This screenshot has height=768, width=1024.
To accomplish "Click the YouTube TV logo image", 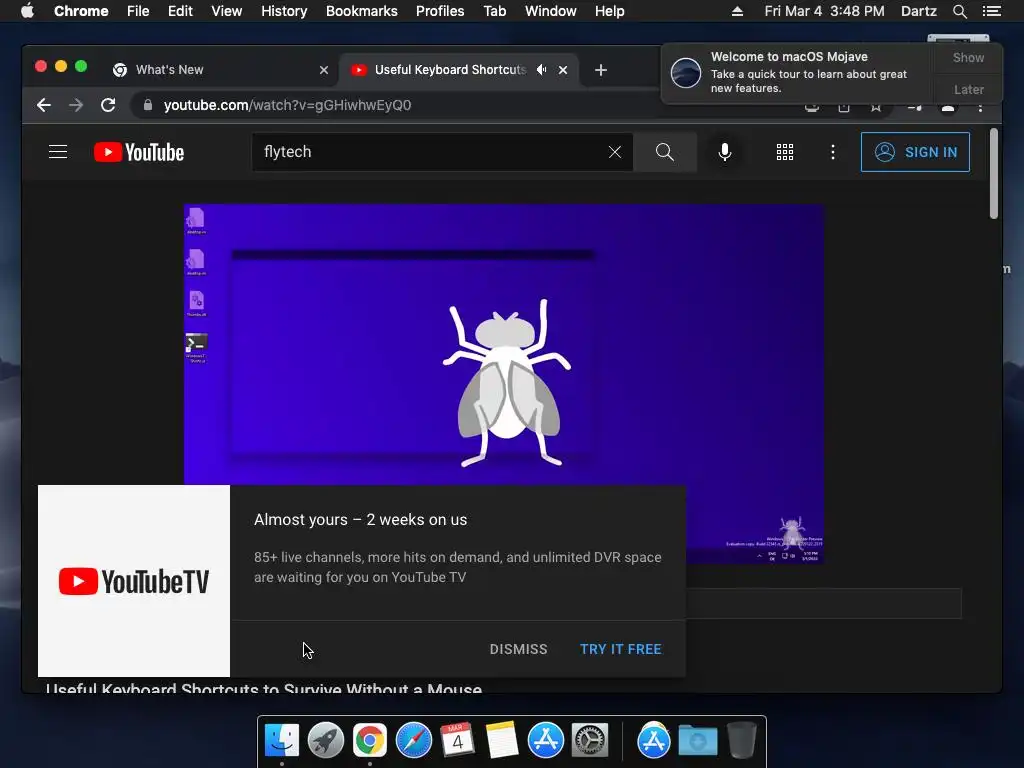I will click(x=134, y=581).
